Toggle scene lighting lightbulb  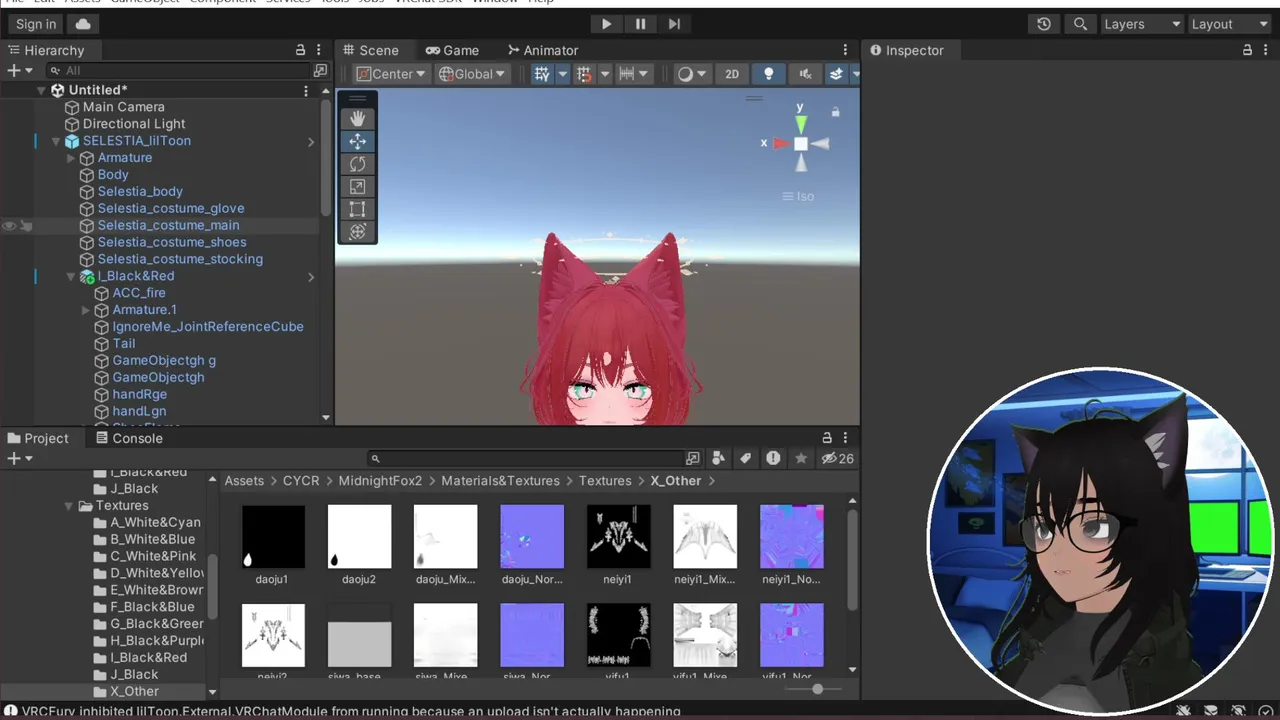[x=768, y=74]
